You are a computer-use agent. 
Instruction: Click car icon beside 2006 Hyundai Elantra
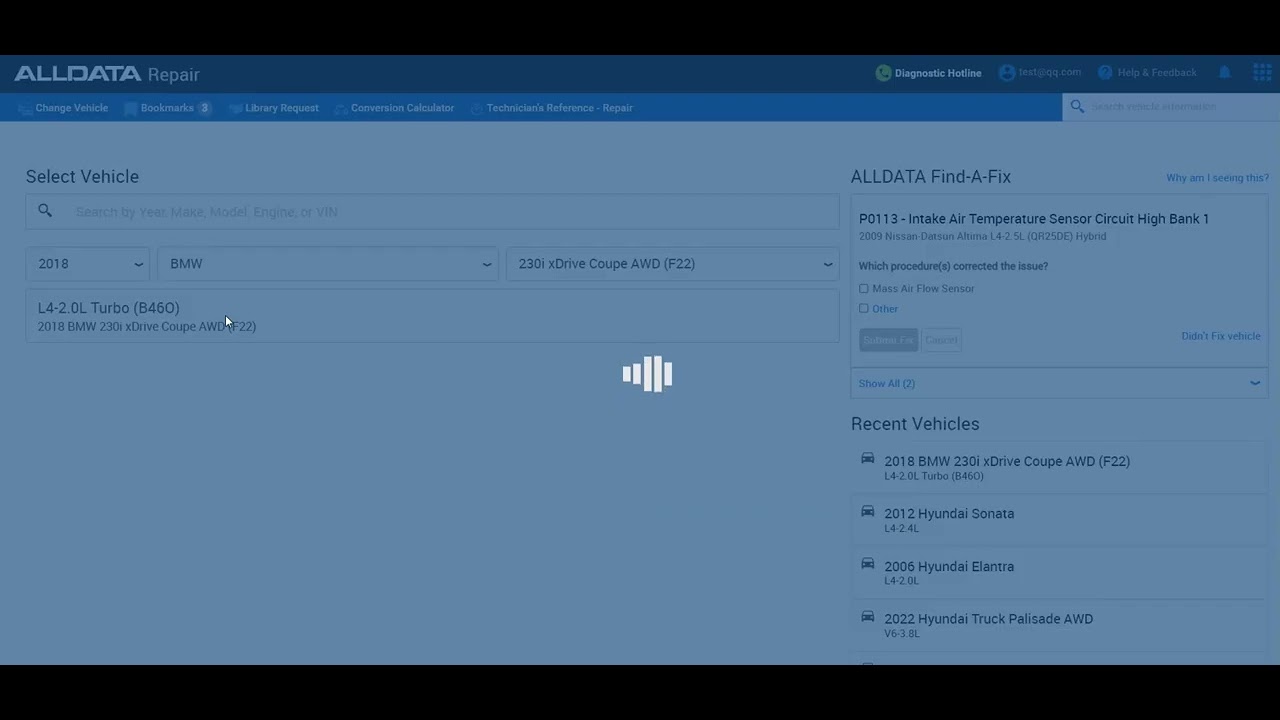coord(867,564)
